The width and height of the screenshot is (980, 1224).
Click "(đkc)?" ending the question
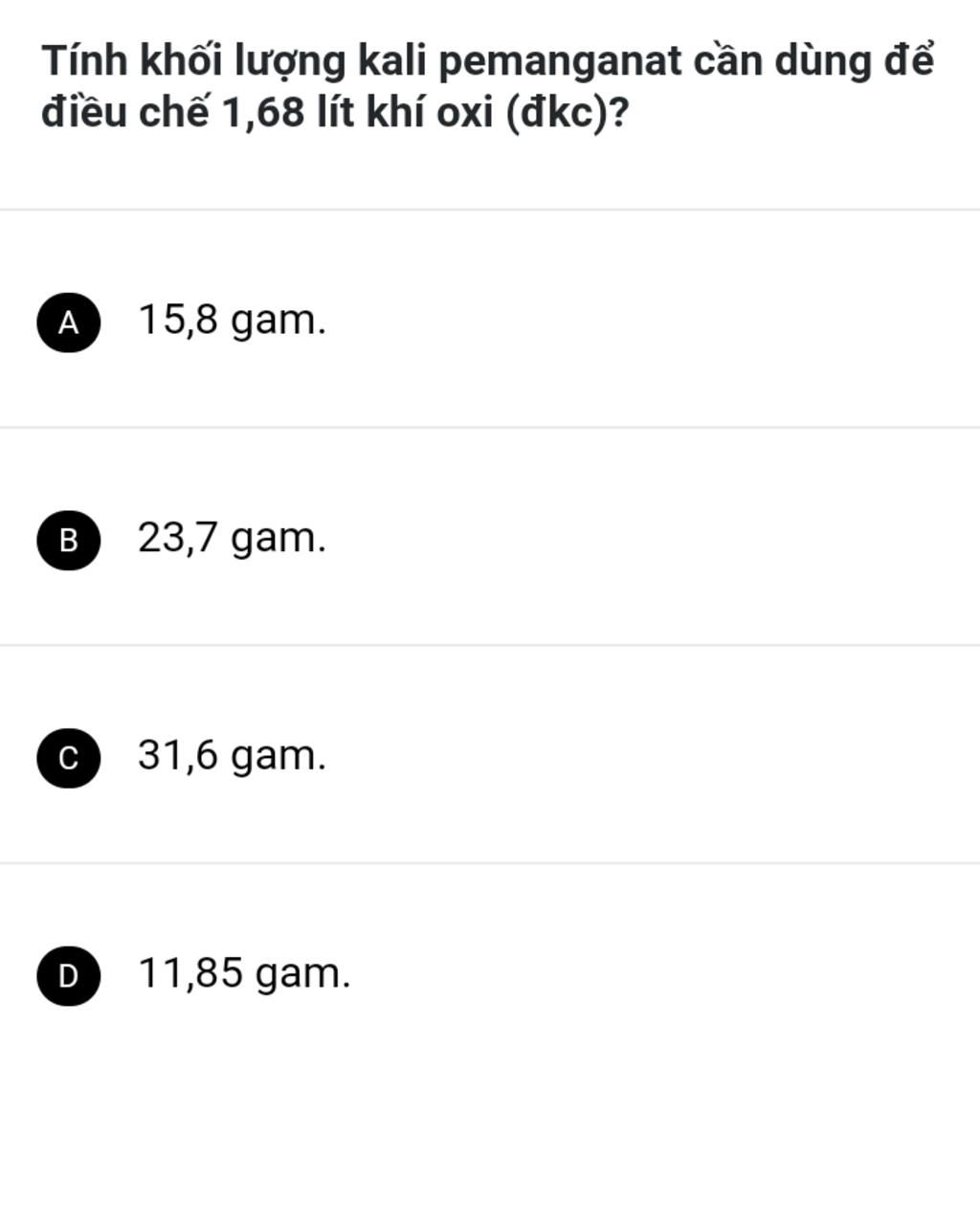click(x=568, y=116)
